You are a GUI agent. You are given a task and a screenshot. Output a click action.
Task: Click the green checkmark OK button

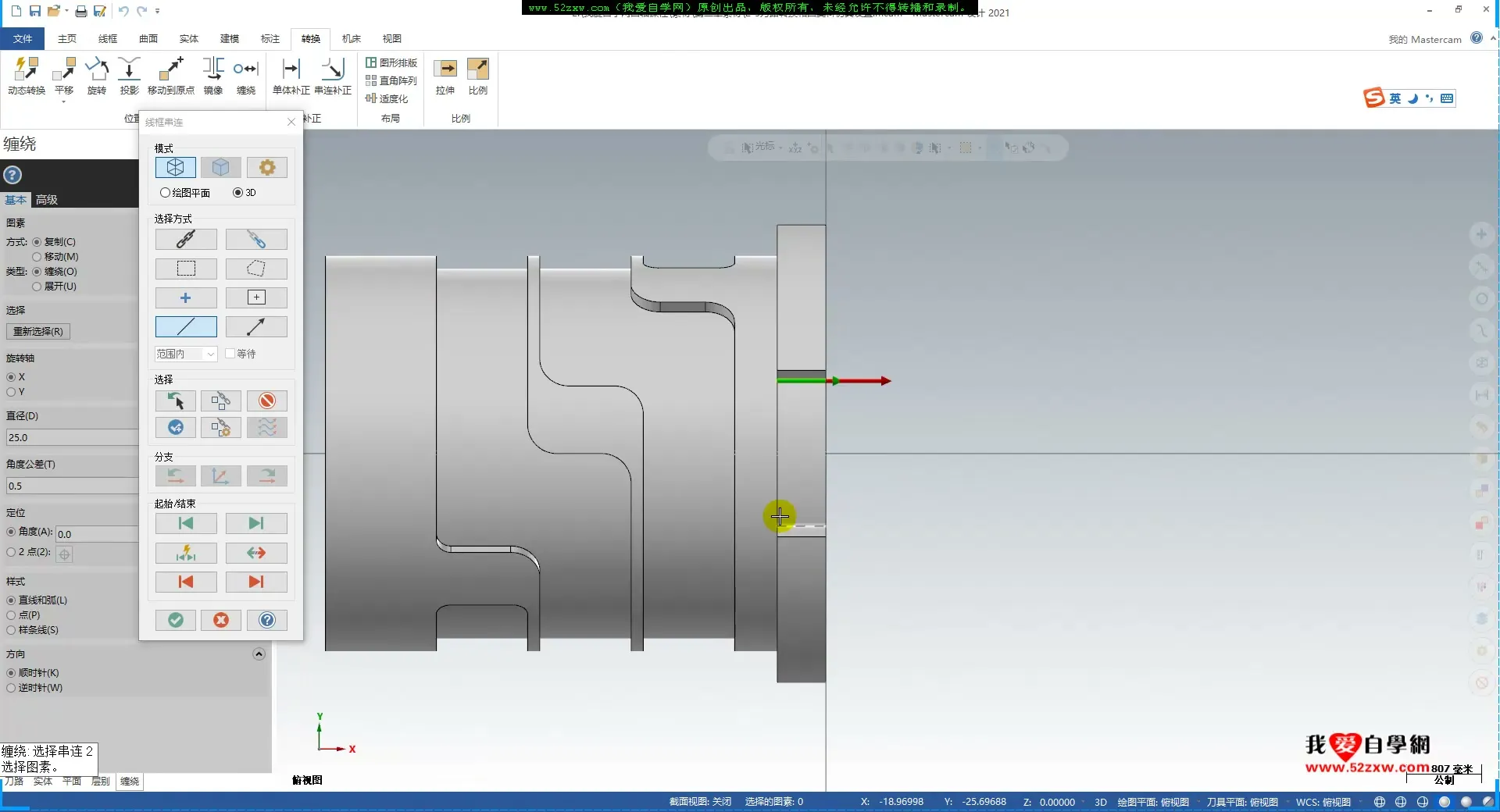click(x=176, y=620)
